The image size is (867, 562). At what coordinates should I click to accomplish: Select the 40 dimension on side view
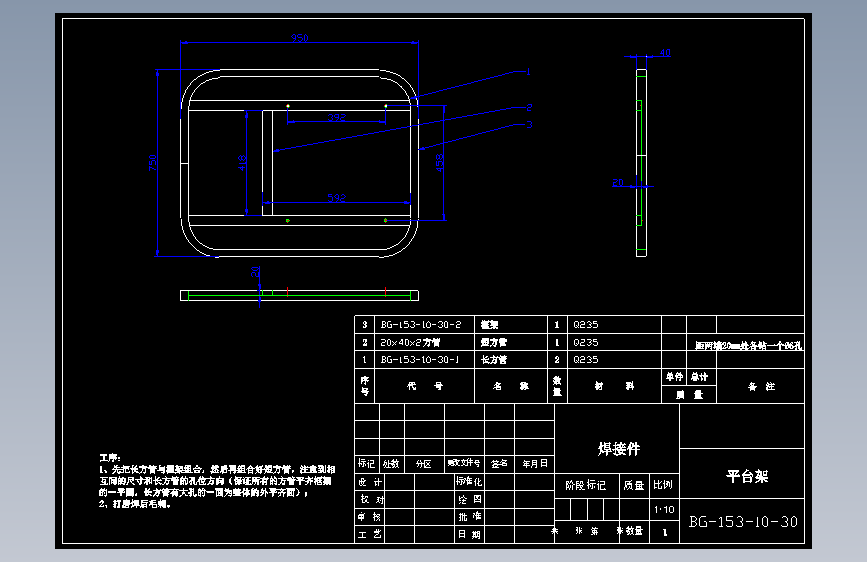(665, 53)
